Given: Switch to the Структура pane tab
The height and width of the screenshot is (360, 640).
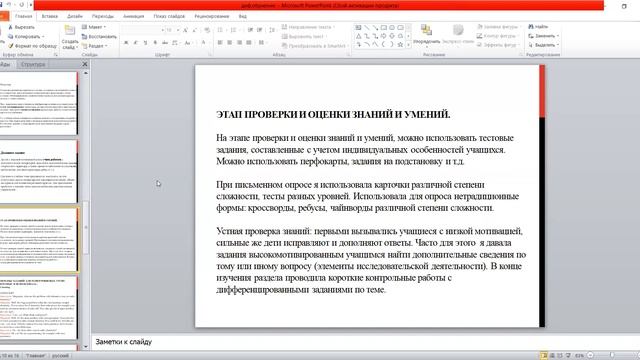Looking at the screenshot, I should pyautogui.click(x=33, y=64).
